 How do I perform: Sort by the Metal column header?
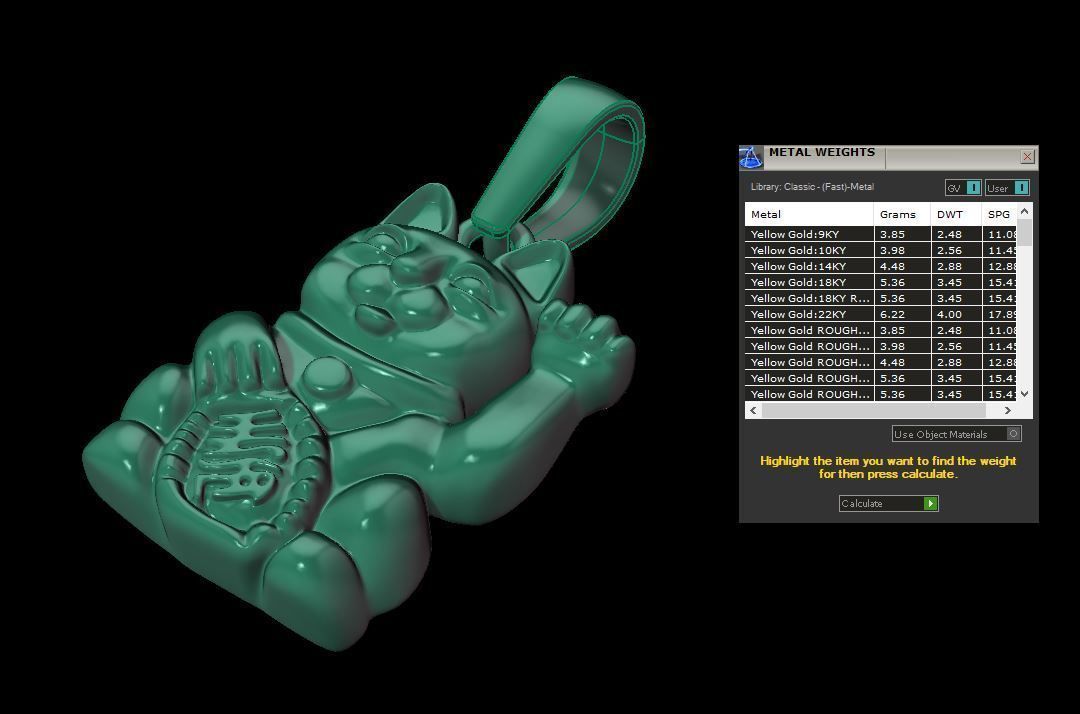point(809,214)
